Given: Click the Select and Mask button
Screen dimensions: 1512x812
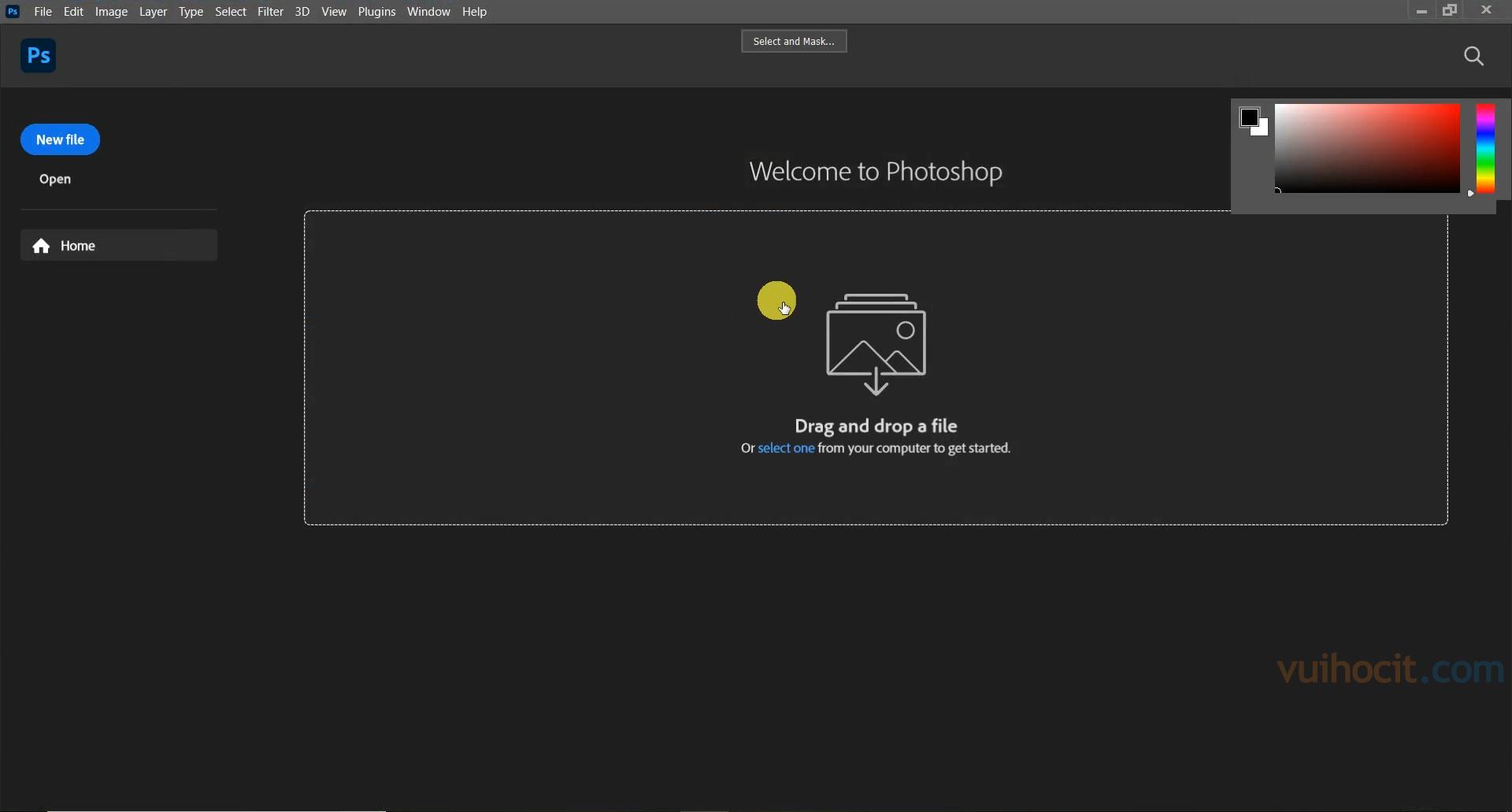Looking at the screenshot, I should tap(794, 41).
